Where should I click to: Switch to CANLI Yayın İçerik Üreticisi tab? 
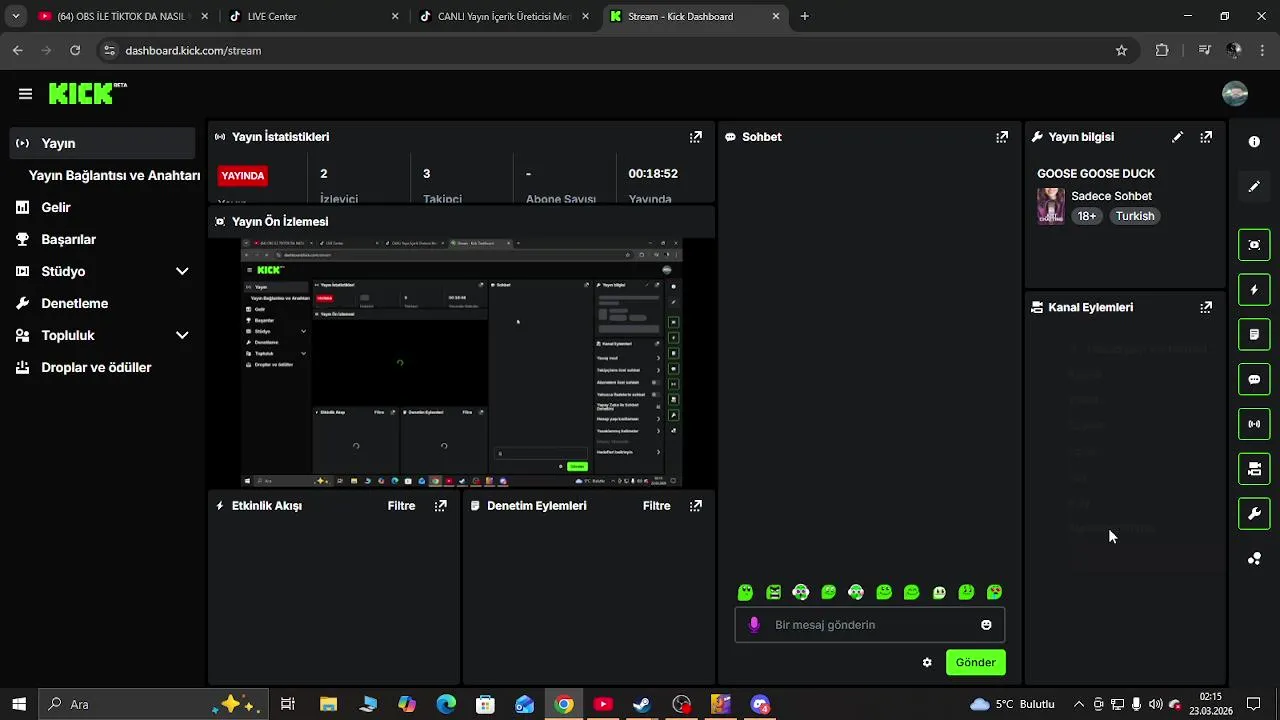(503, 16)
